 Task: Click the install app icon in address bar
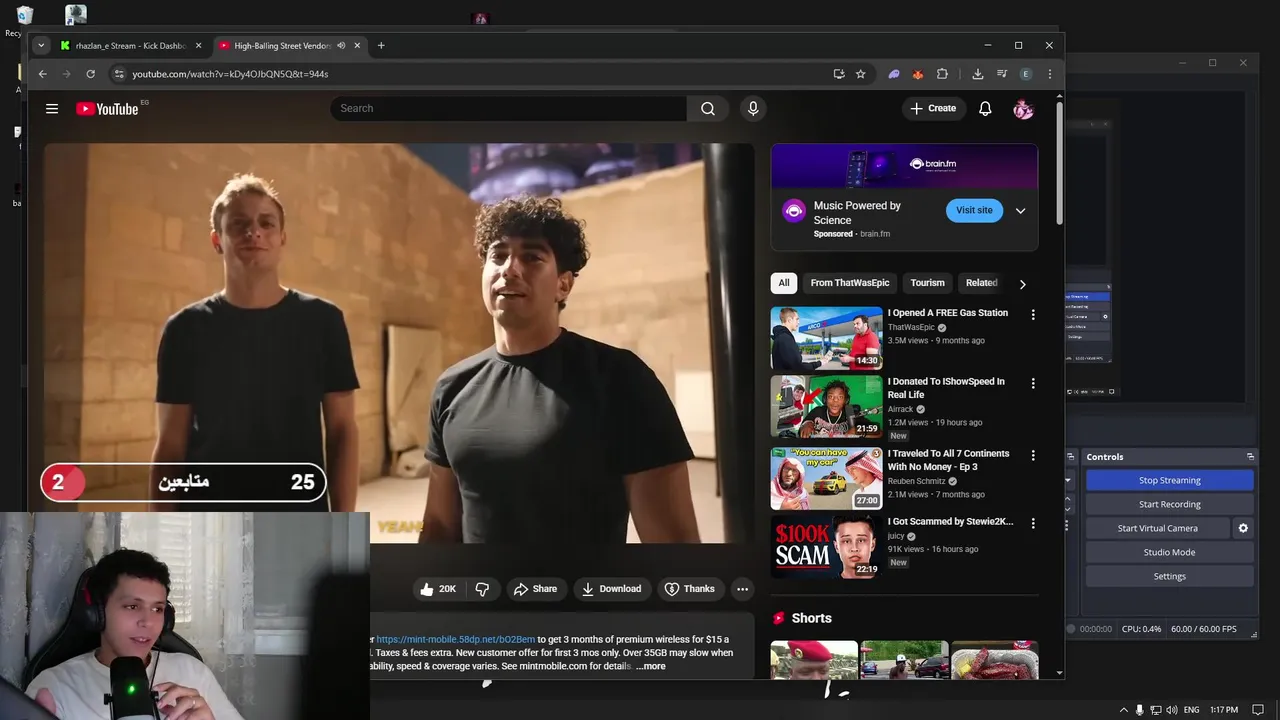(x=839, y=74)
